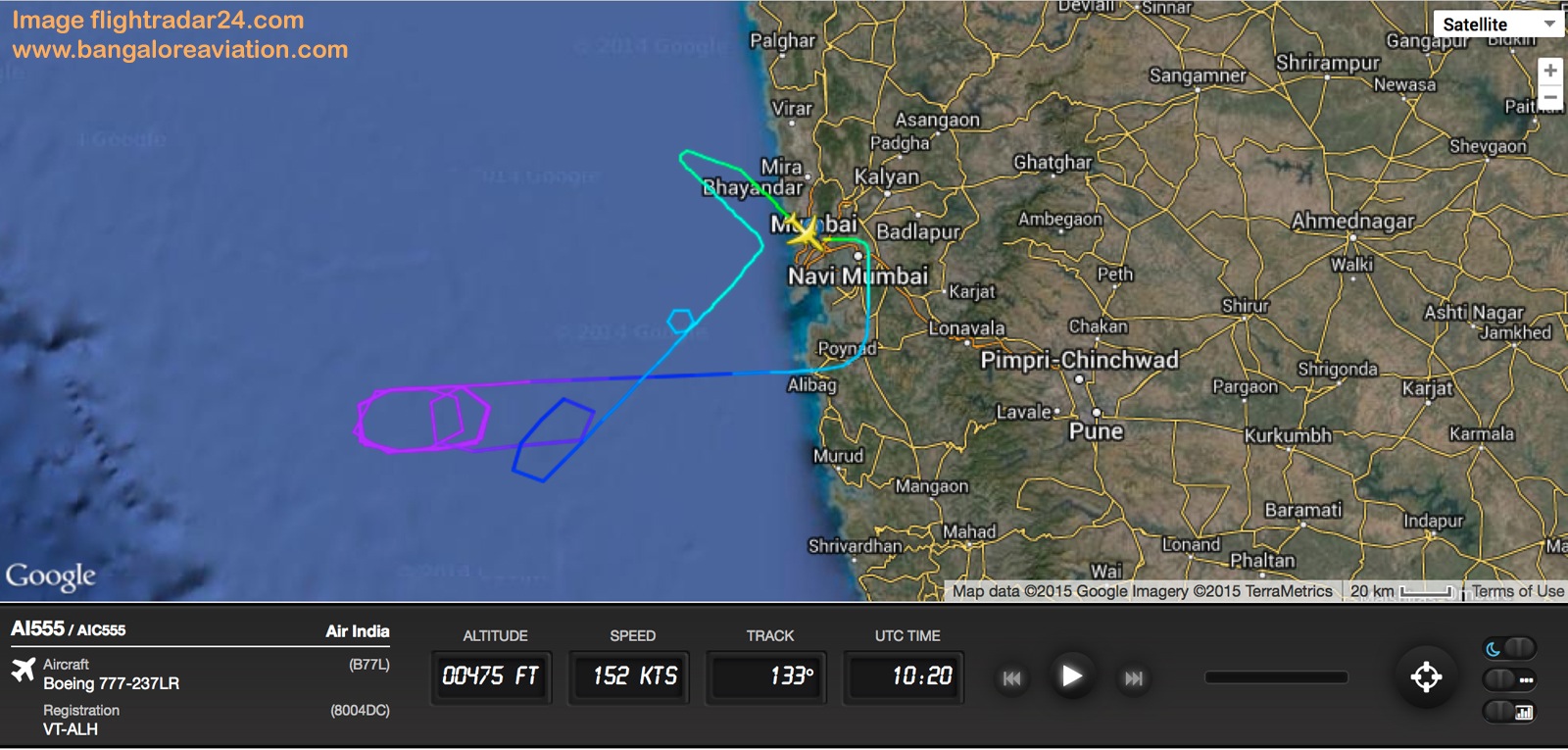Select the altitude readout display

coord(490,676)
